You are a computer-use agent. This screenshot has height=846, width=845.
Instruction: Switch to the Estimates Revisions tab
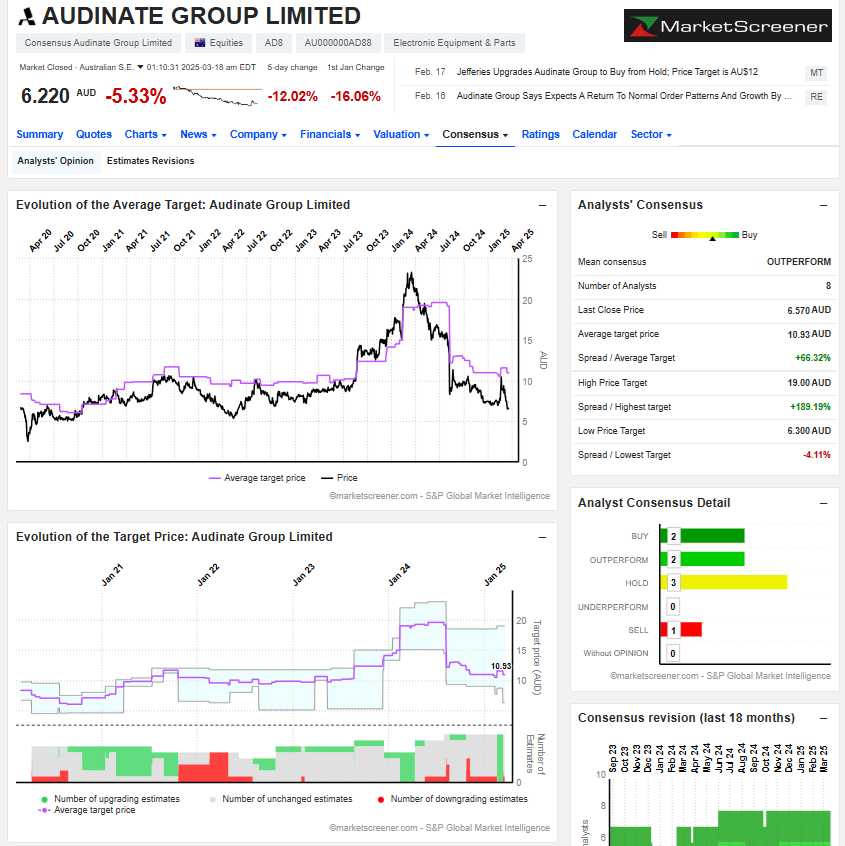tap(150, 161)
